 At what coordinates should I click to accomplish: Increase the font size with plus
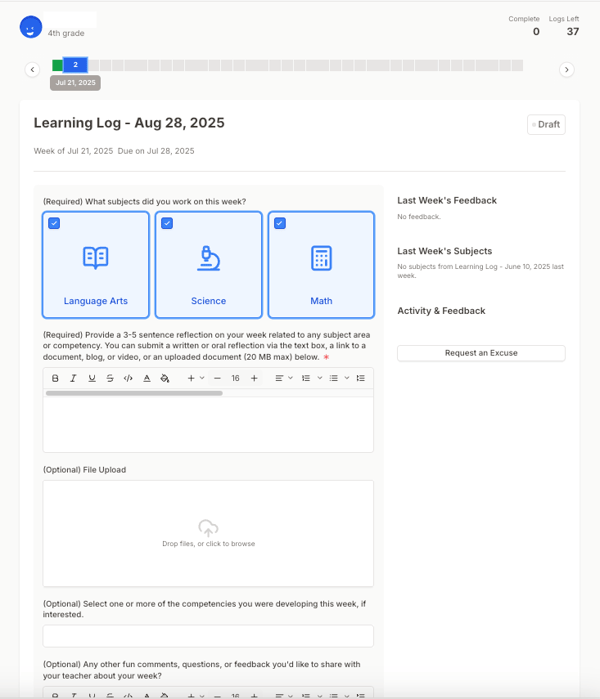[254, 378]
